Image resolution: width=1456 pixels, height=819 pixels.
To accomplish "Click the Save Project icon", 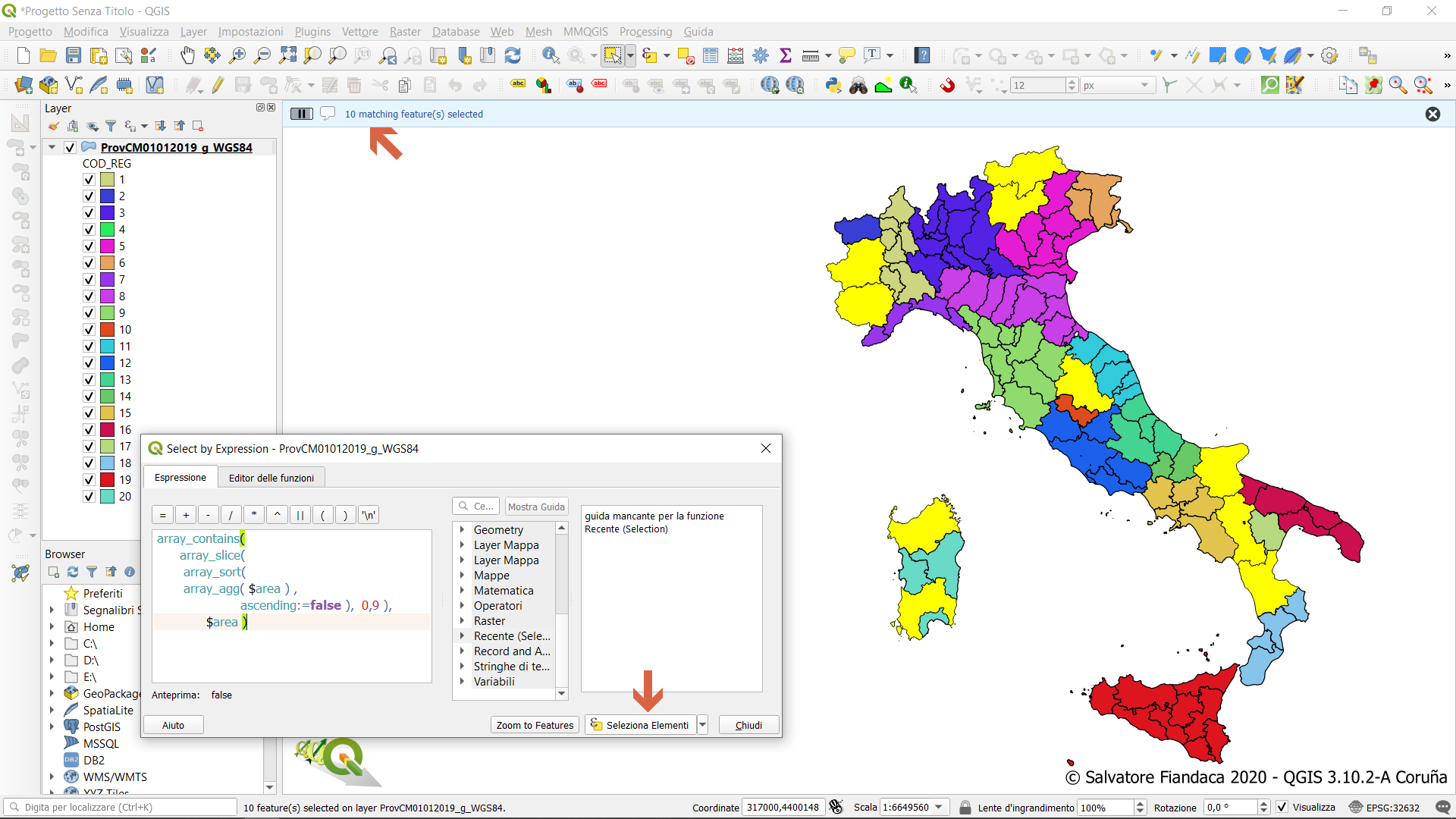I will pos(74,55).
